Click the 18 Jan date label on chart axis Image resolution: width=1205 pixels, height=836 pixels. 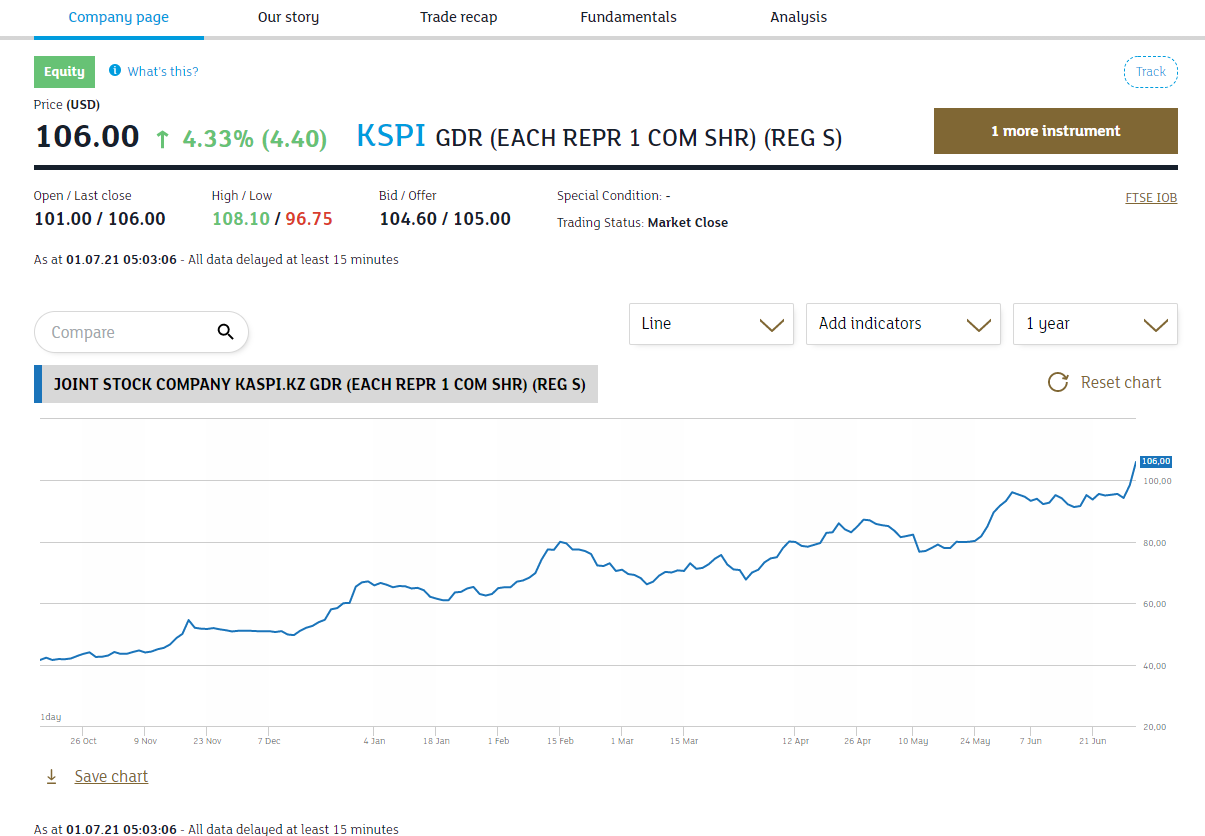tap(436, 741)
